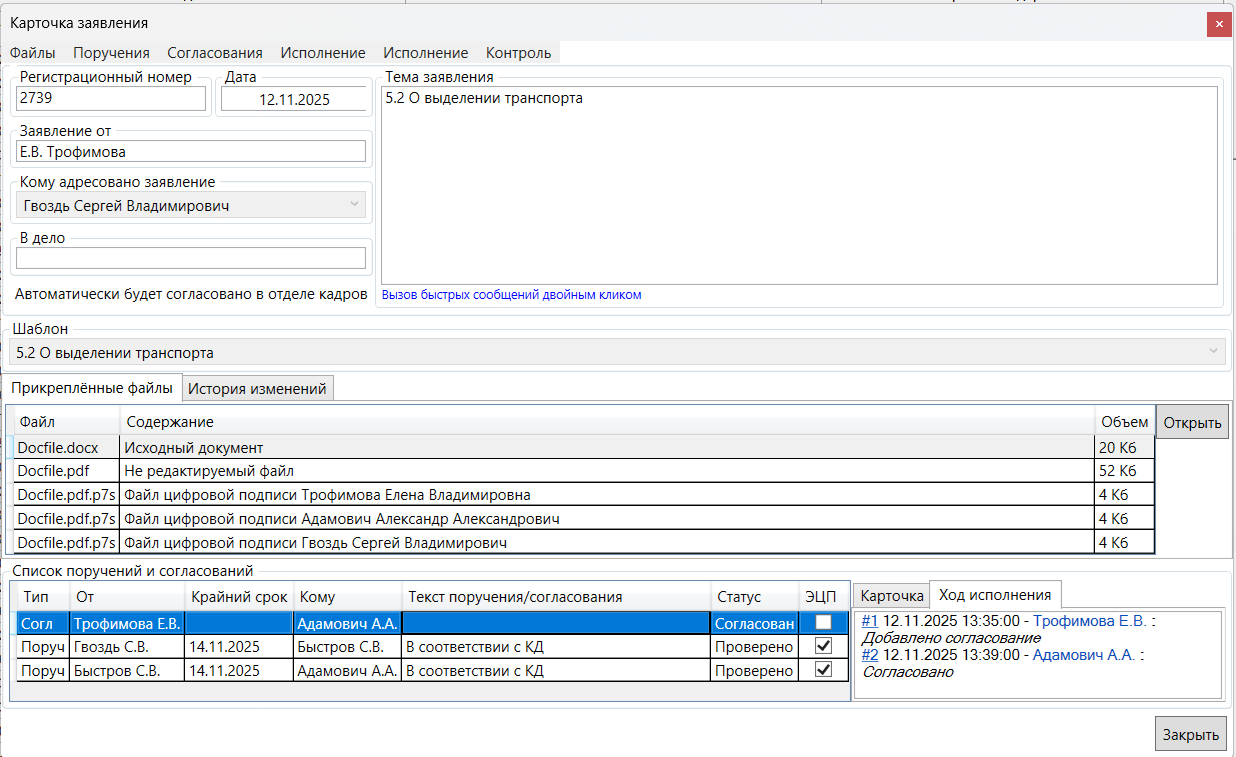Viewport: 1236px width, 757px height.
Task: Toggle ЭЦП checkbox in Трофимова Е.В. row
Action: pos(823,623)
